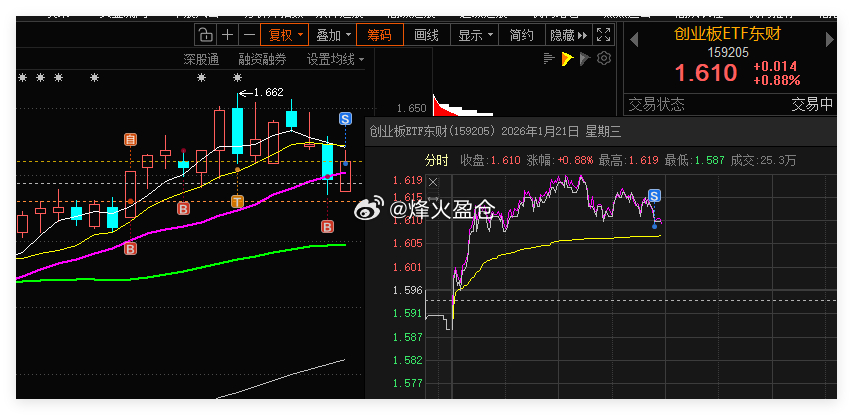This screenshot has width=853, height=415.
Task: Open 设置均线 moving average settings
Action: pyautogui.click(x=336, y=59)
